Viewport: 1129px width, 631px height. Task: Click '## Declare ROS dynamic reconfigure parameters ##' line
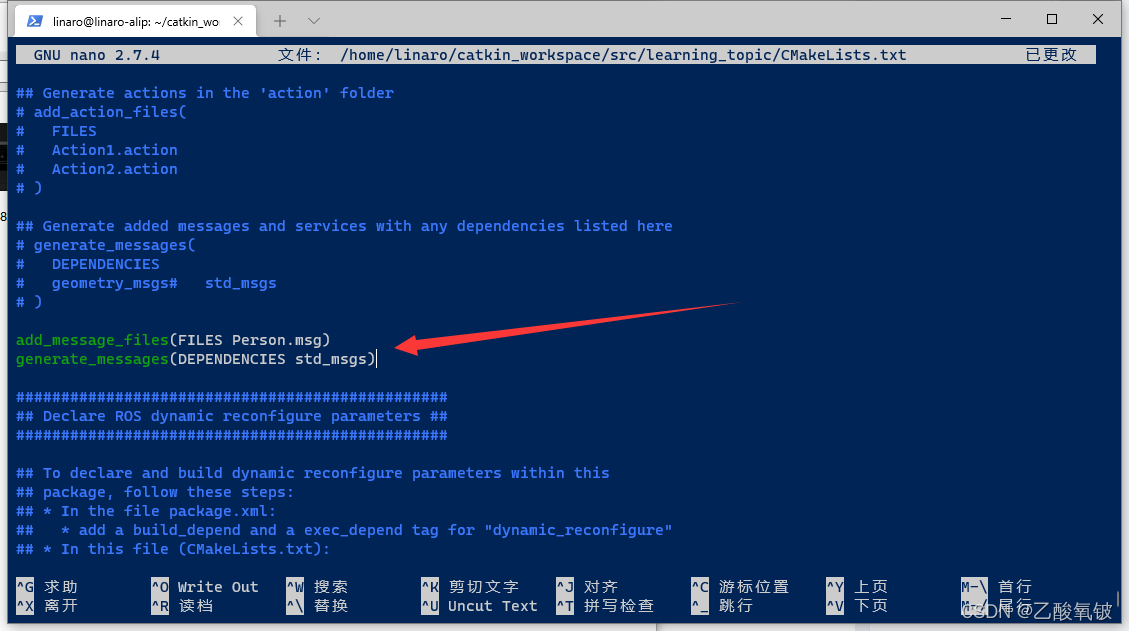coord(232,416)
